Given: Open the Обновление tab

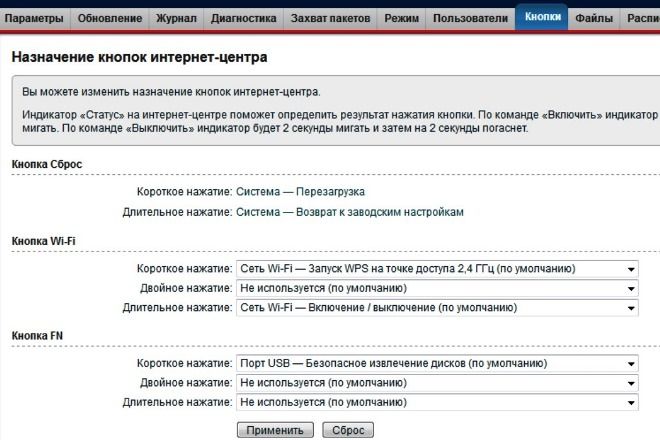Looking at the screenshot, I should (110, 19).
